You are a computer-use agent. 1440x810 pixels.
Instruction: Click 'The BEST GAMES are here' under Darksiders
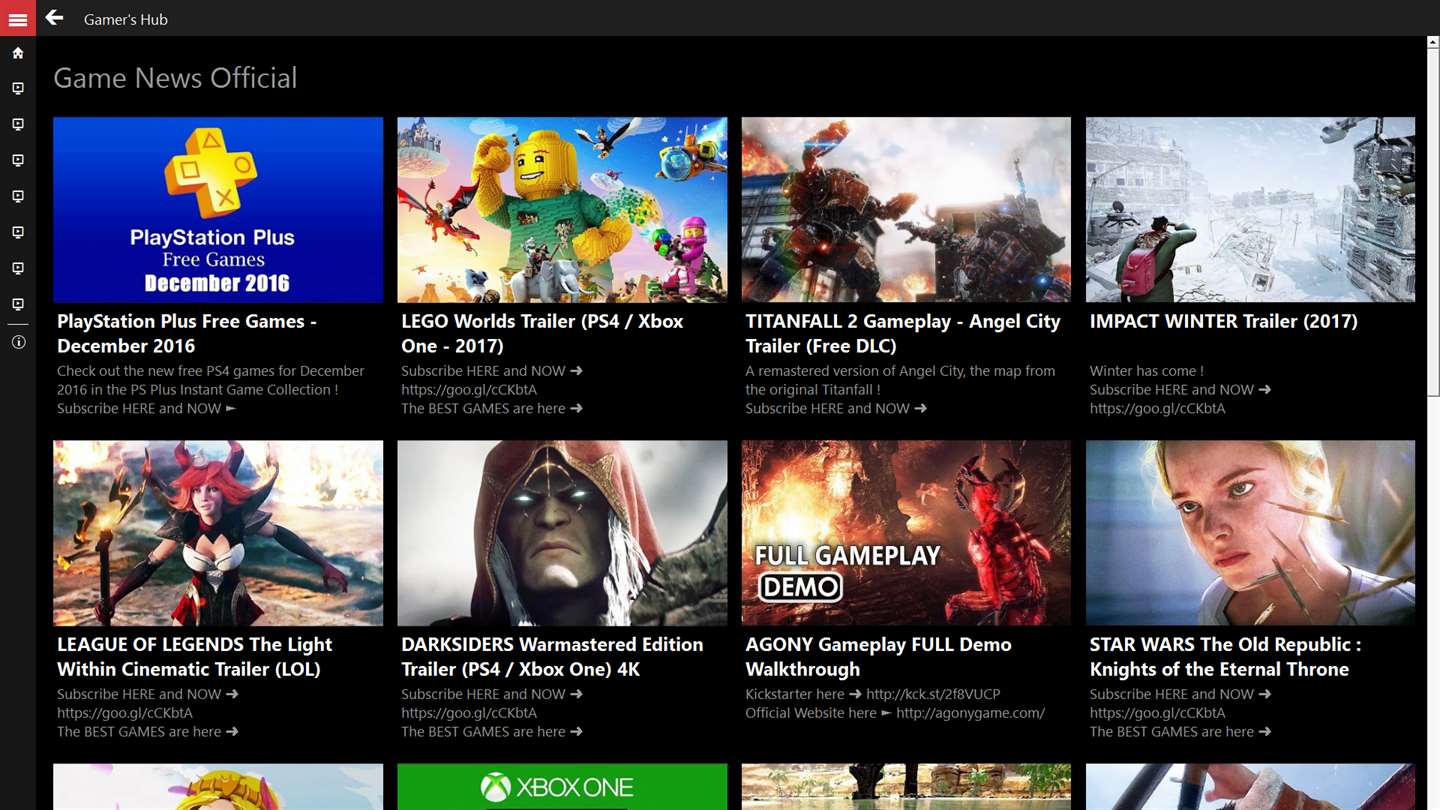click(492, 732)
